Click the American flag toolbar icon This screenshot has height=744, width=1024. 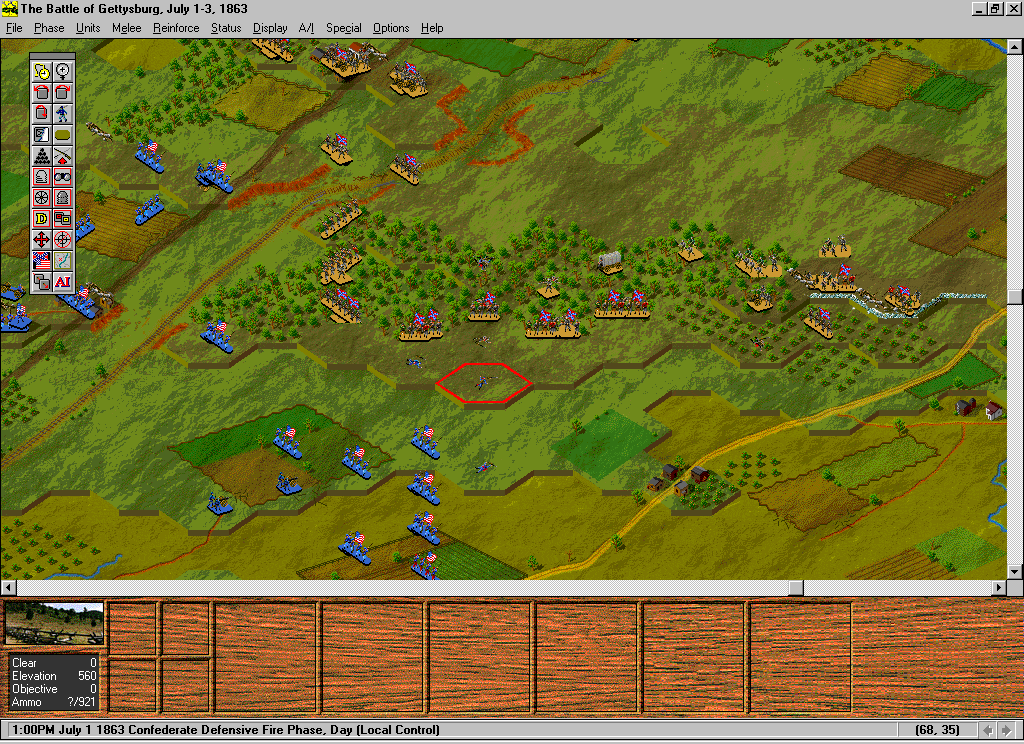42,261
